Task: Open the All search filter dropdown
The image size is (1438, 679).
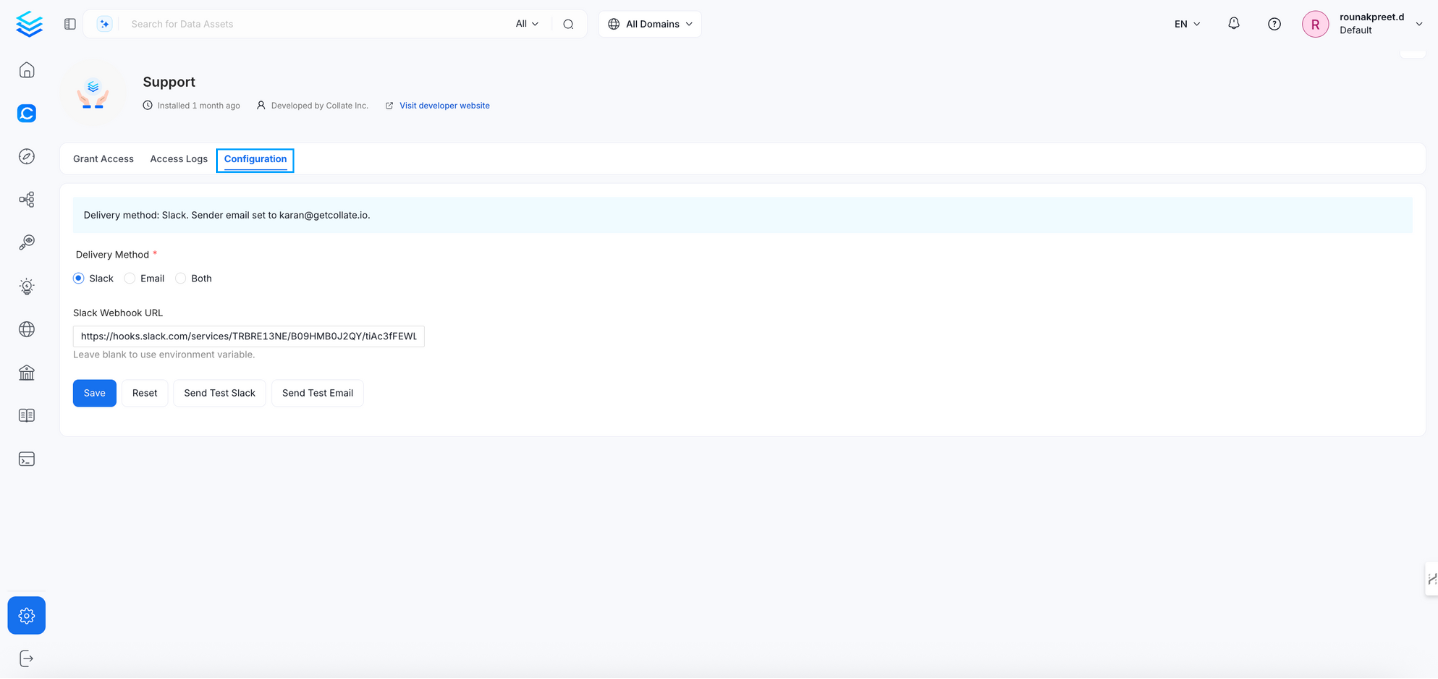Action: [527, 24]
